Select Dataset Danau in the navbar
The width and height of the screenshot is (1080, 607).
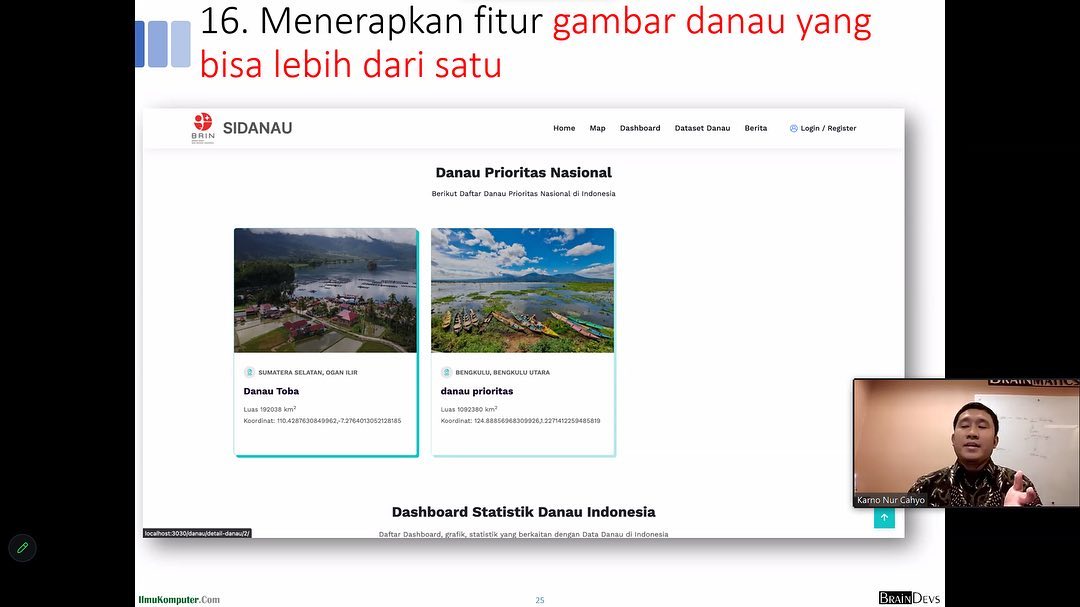702,129
